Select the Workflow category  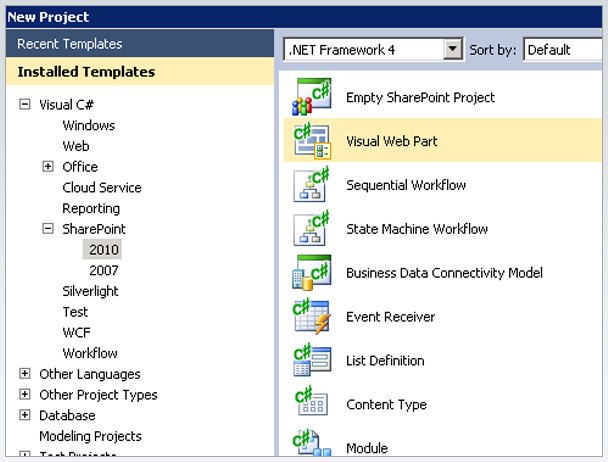90,353
